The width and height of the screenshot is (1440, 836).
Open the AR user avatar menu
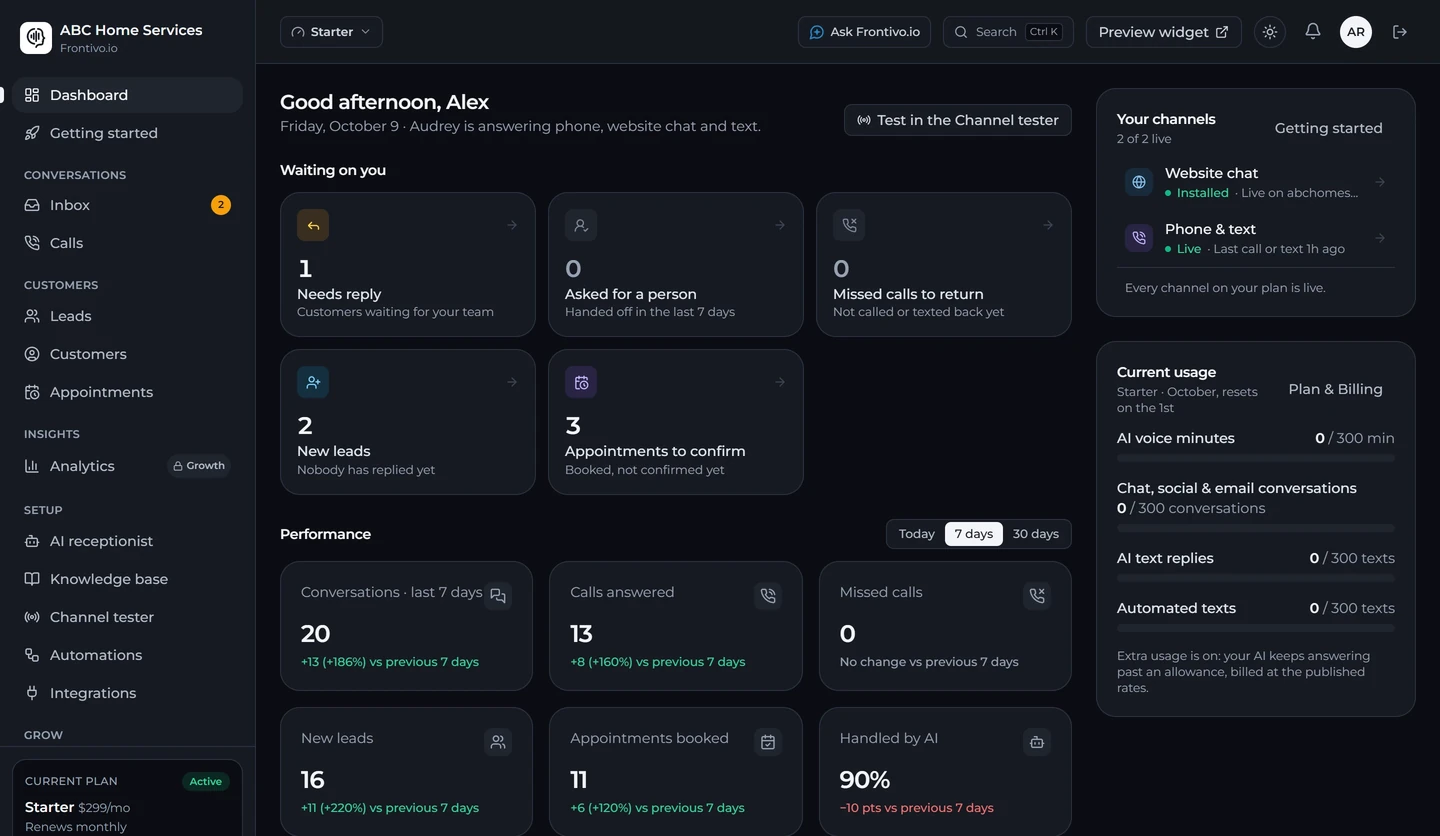[x=1356, y=32]
